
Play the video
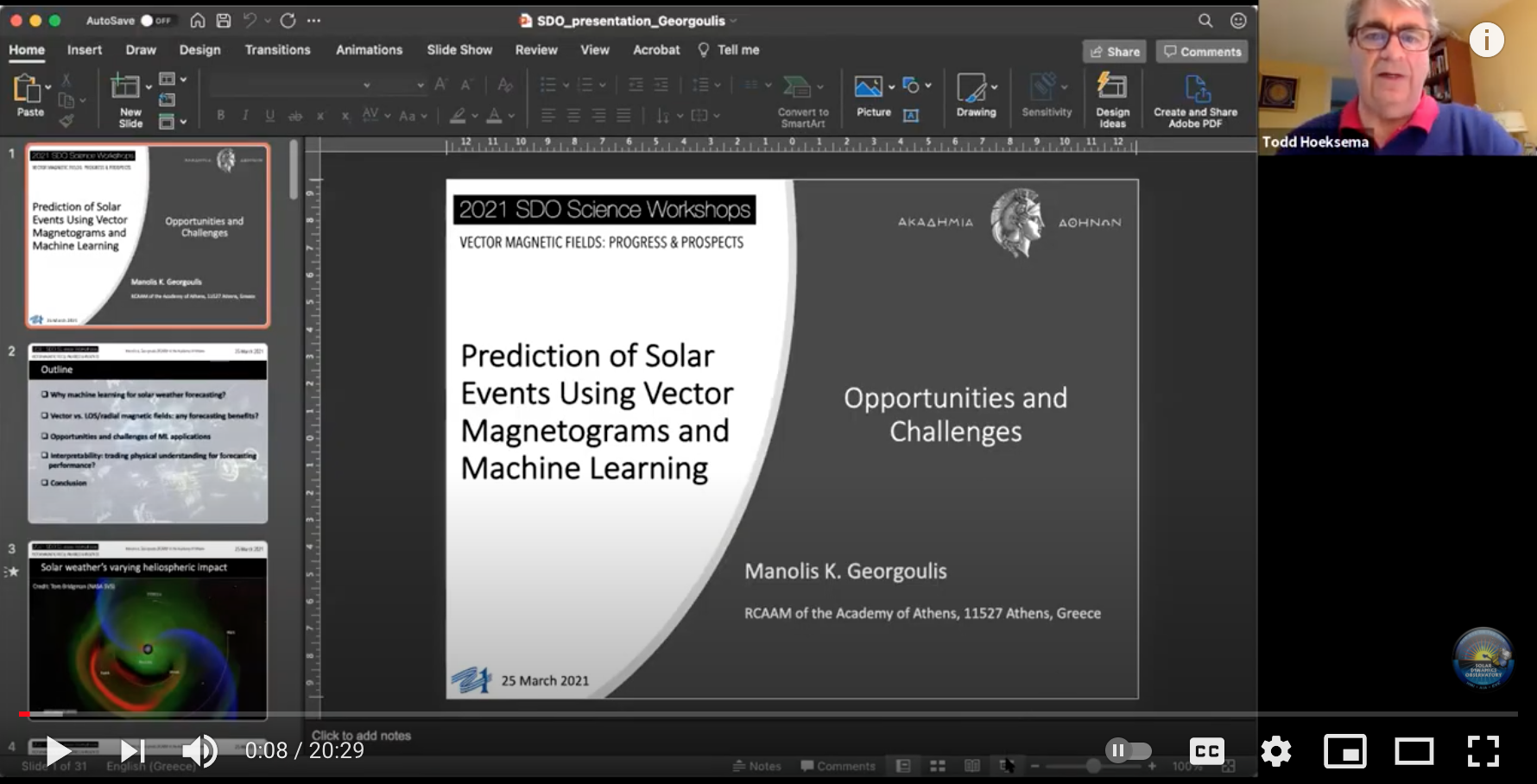click(58, 751)
